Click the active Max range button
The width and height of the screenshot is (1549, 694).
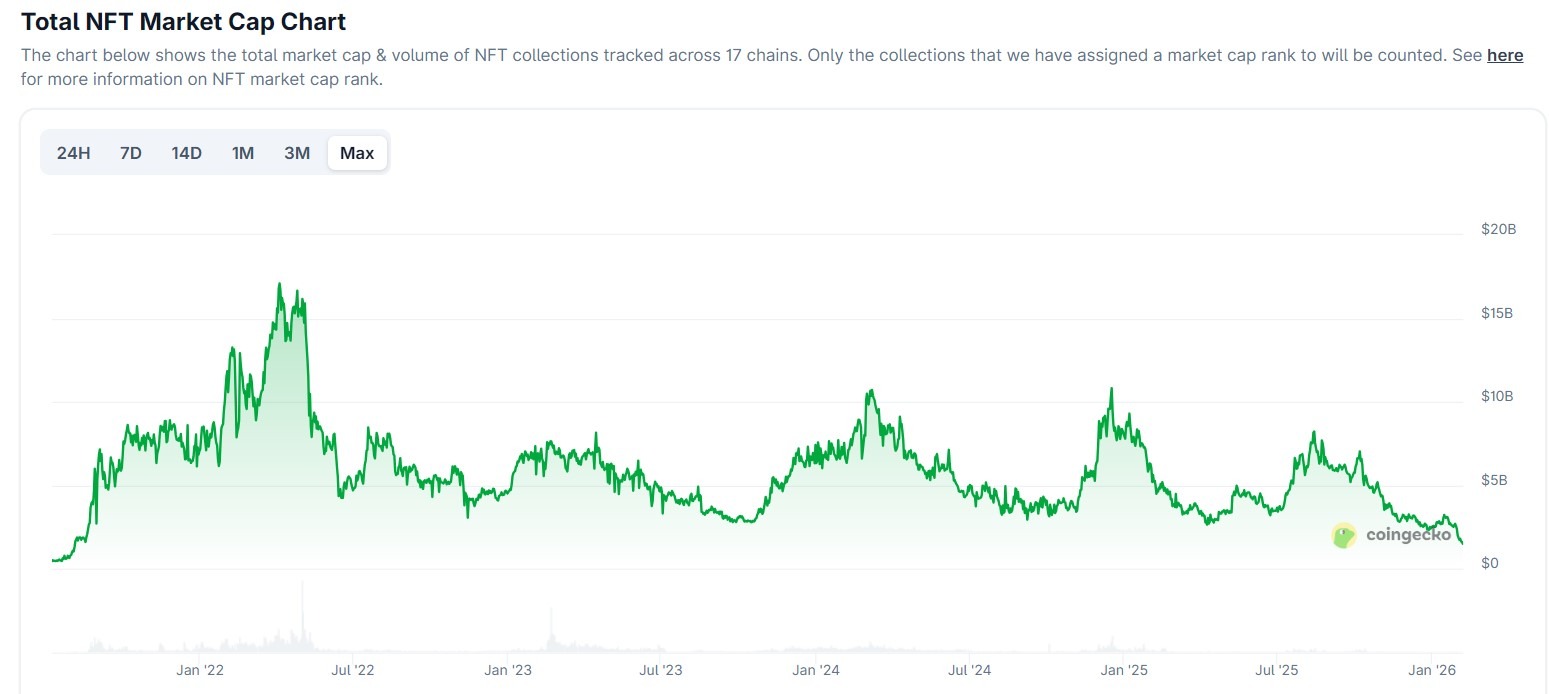(357, 152)
